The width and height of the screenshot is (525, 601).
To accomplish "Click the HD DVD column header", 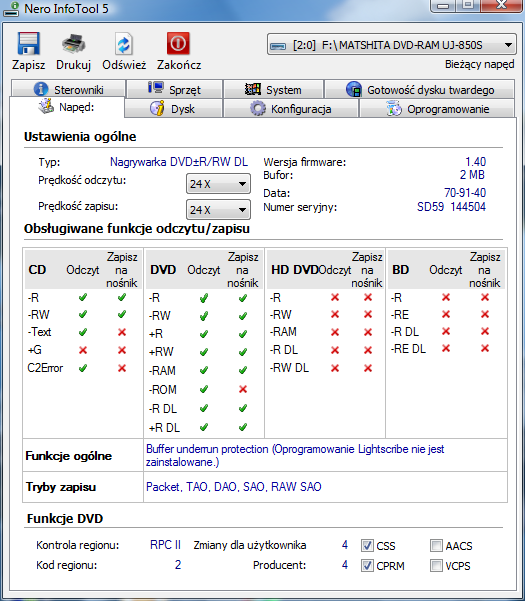I will coord(295,270).
